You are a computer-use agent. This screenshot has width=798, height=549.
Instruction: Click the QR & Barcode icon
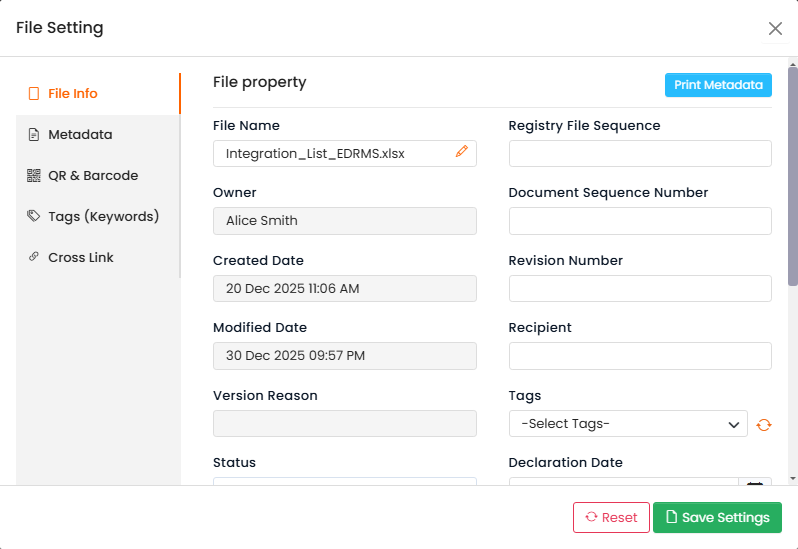coord(34,176)
